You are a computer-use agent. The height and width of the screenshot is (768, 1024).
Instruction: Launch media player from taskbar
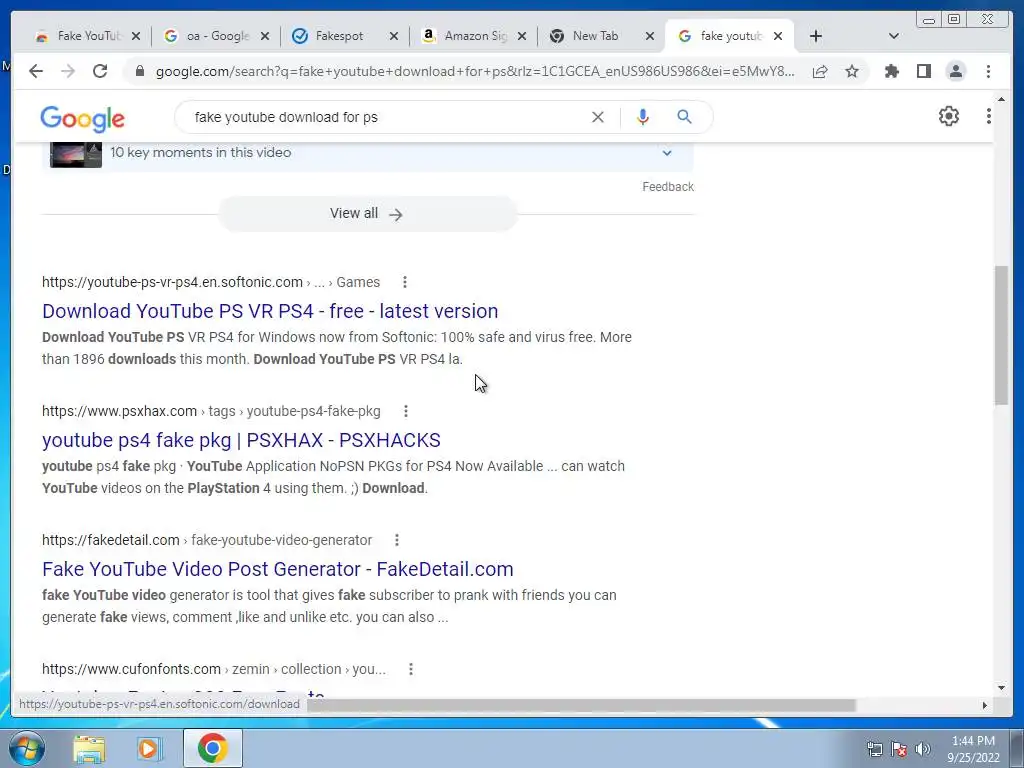[x=149, y=749]
